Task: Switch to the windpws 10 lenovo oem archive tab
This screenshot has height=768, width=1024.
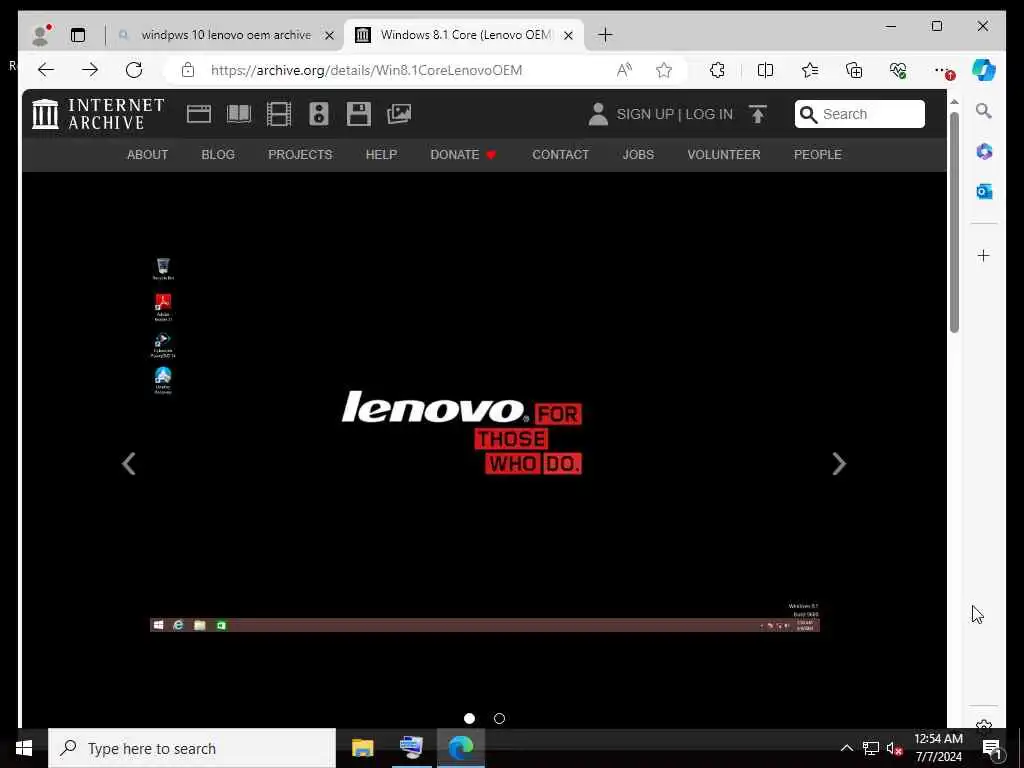Action: tap(225, 35)
